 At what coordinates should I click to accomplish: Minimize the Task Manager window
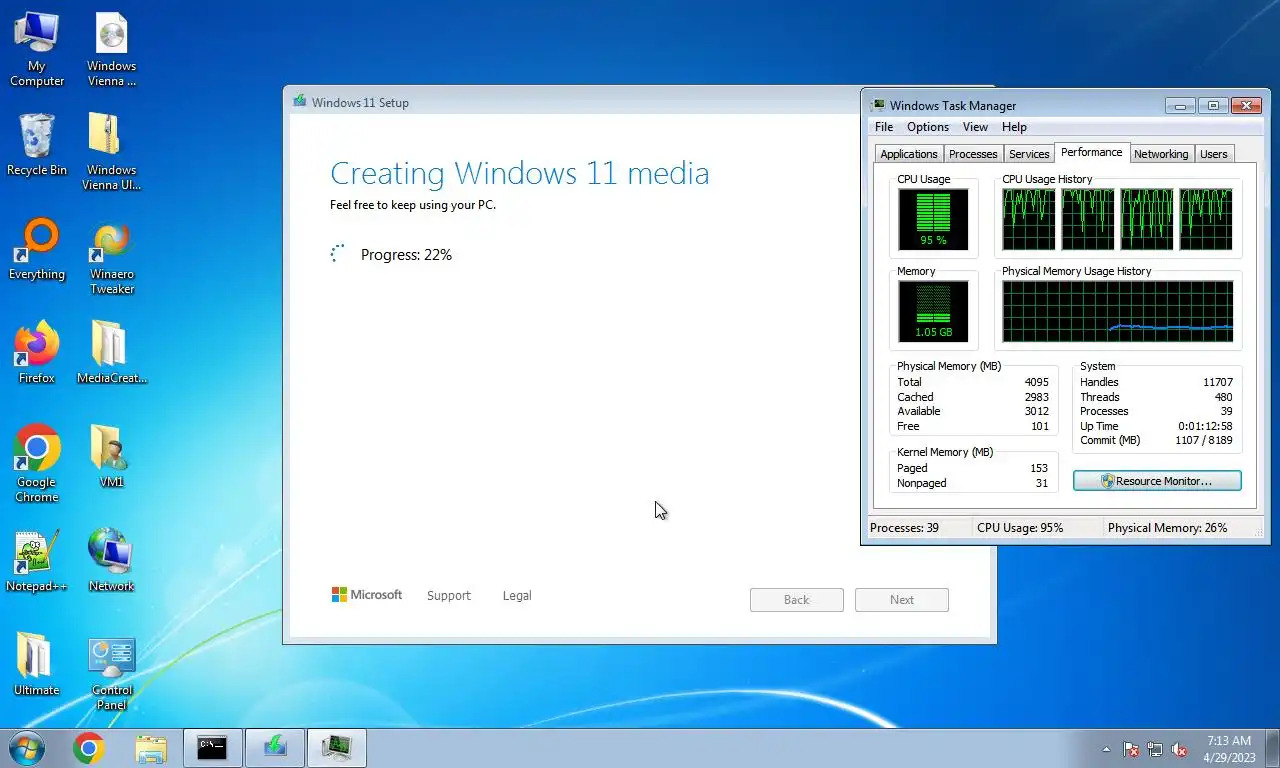coord(1181,105)
